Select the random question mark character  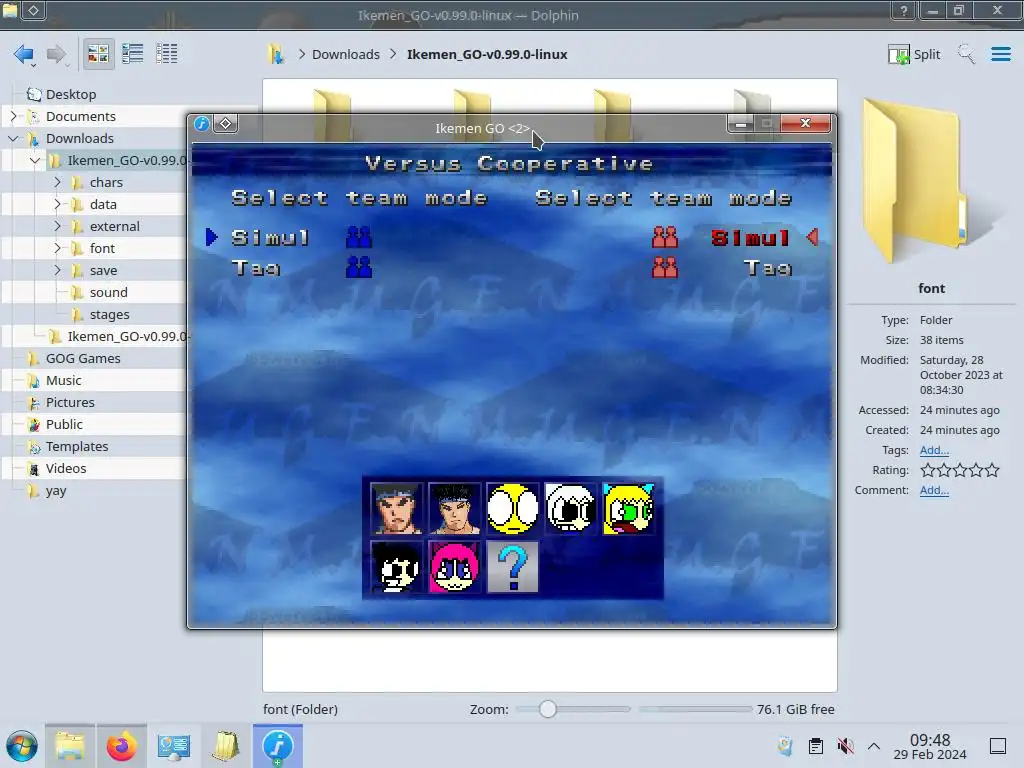513,567
